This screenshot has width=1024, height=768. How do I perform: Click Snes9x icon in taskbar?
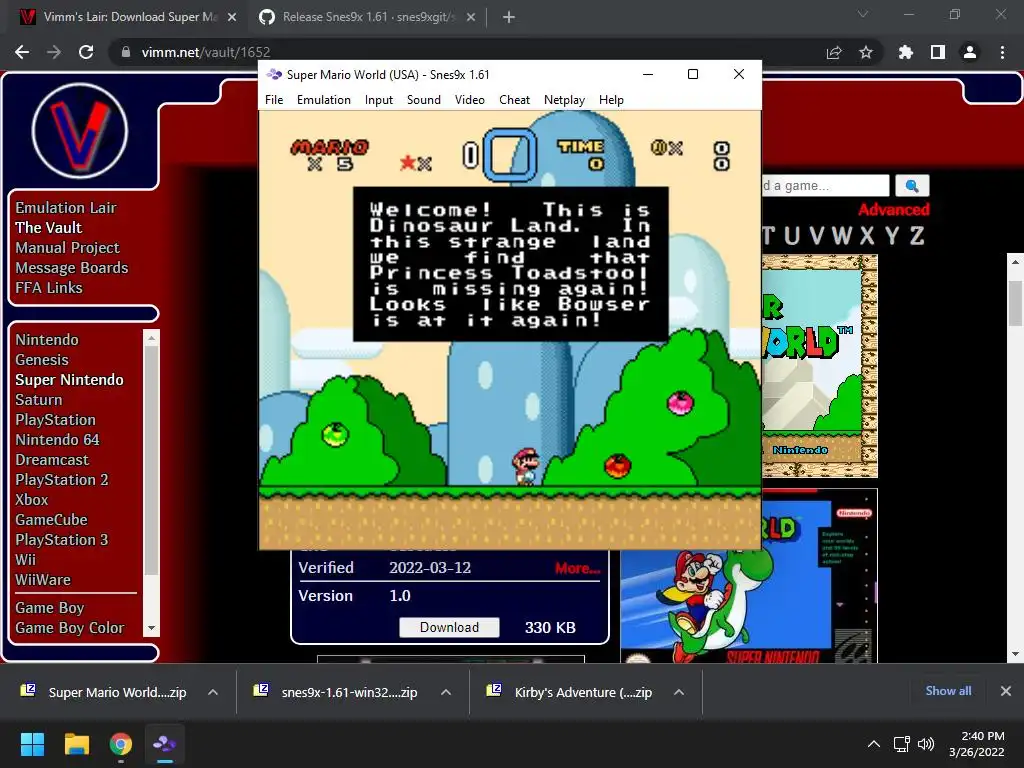pos(165,744)
